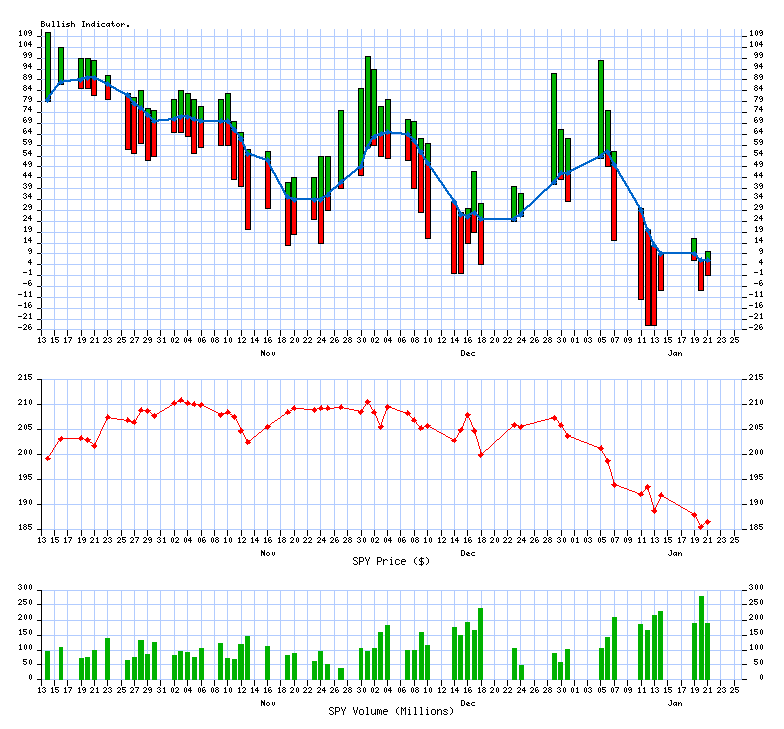Image resolution: width=784 pixels, height=729 pixels.
Task: Click the "SPY Price ($)" axis caption
Action: tap(391, 560)
